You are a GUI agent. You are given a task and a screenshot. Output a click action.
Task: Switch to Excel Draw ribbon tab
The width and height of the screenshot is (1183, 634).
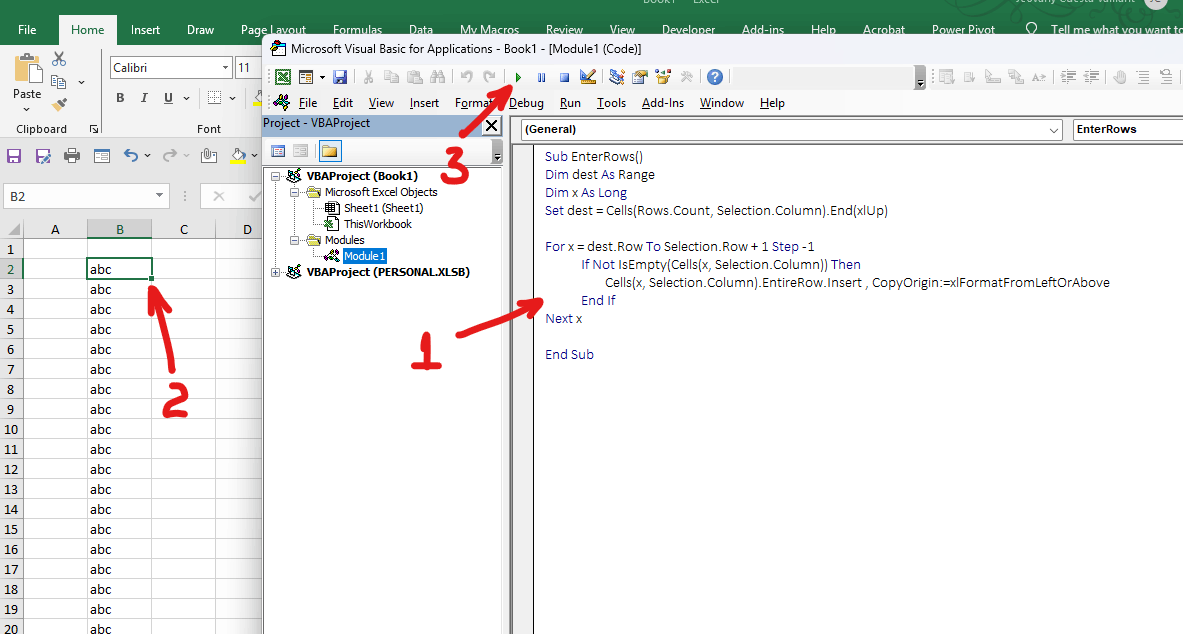click(x=200, y=30)
